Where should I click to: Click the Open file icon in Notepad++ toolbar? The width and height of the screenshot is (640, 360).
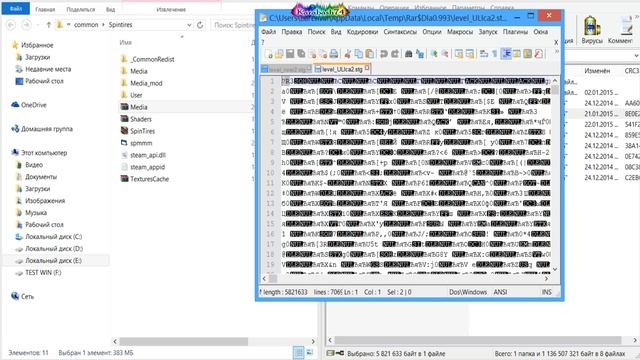(x=279, y=54)
